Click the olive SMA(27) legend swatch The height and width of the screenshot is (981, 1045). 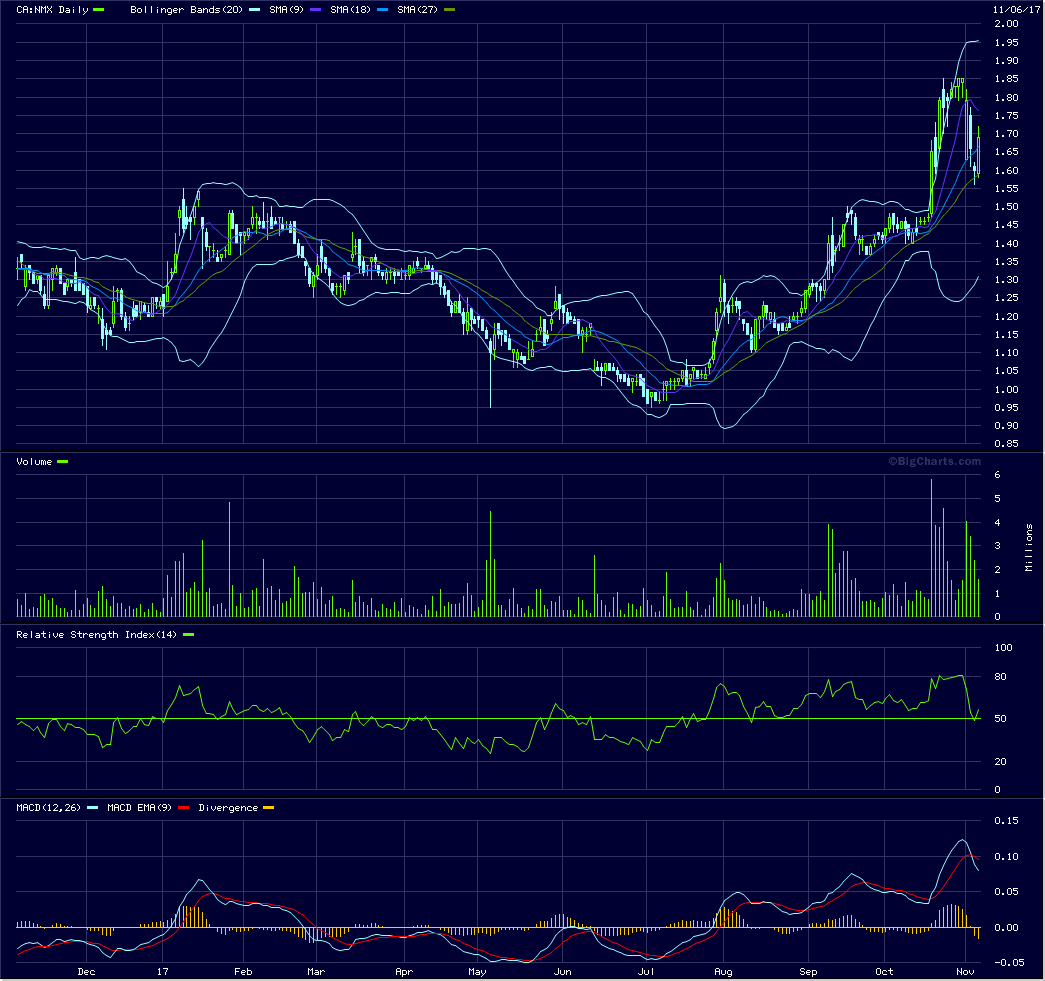(449, 9)
